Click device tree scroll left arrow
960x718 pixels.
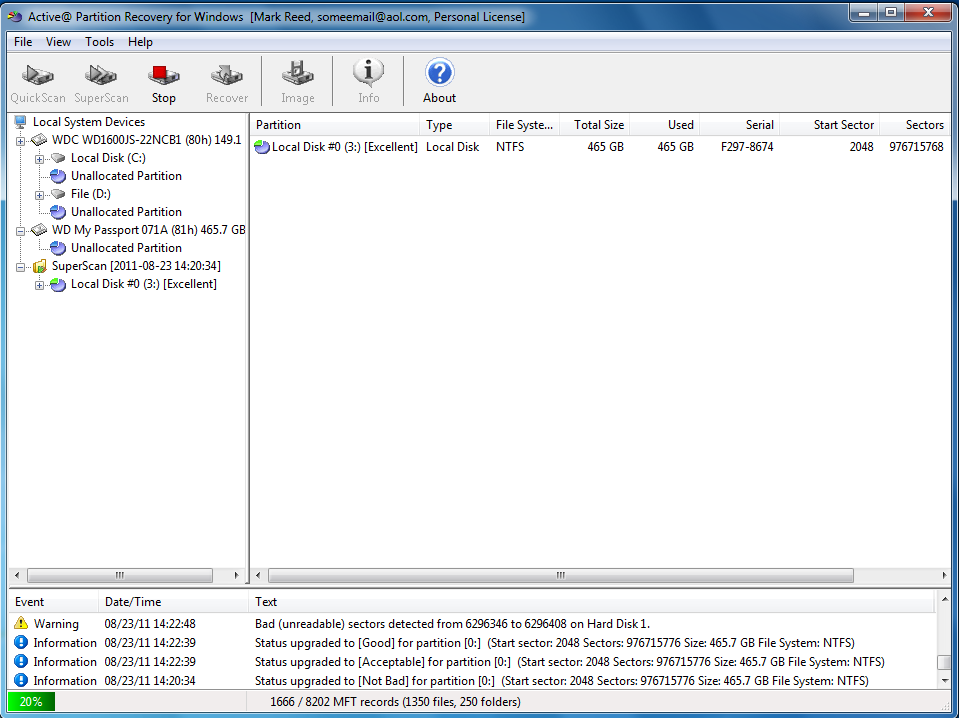click(17, 575)
